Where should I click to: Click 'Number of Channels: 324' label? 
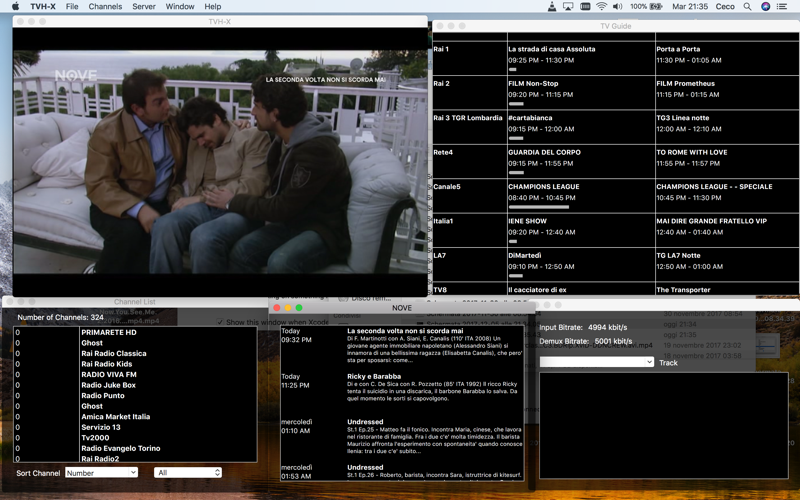click(60, 317)
